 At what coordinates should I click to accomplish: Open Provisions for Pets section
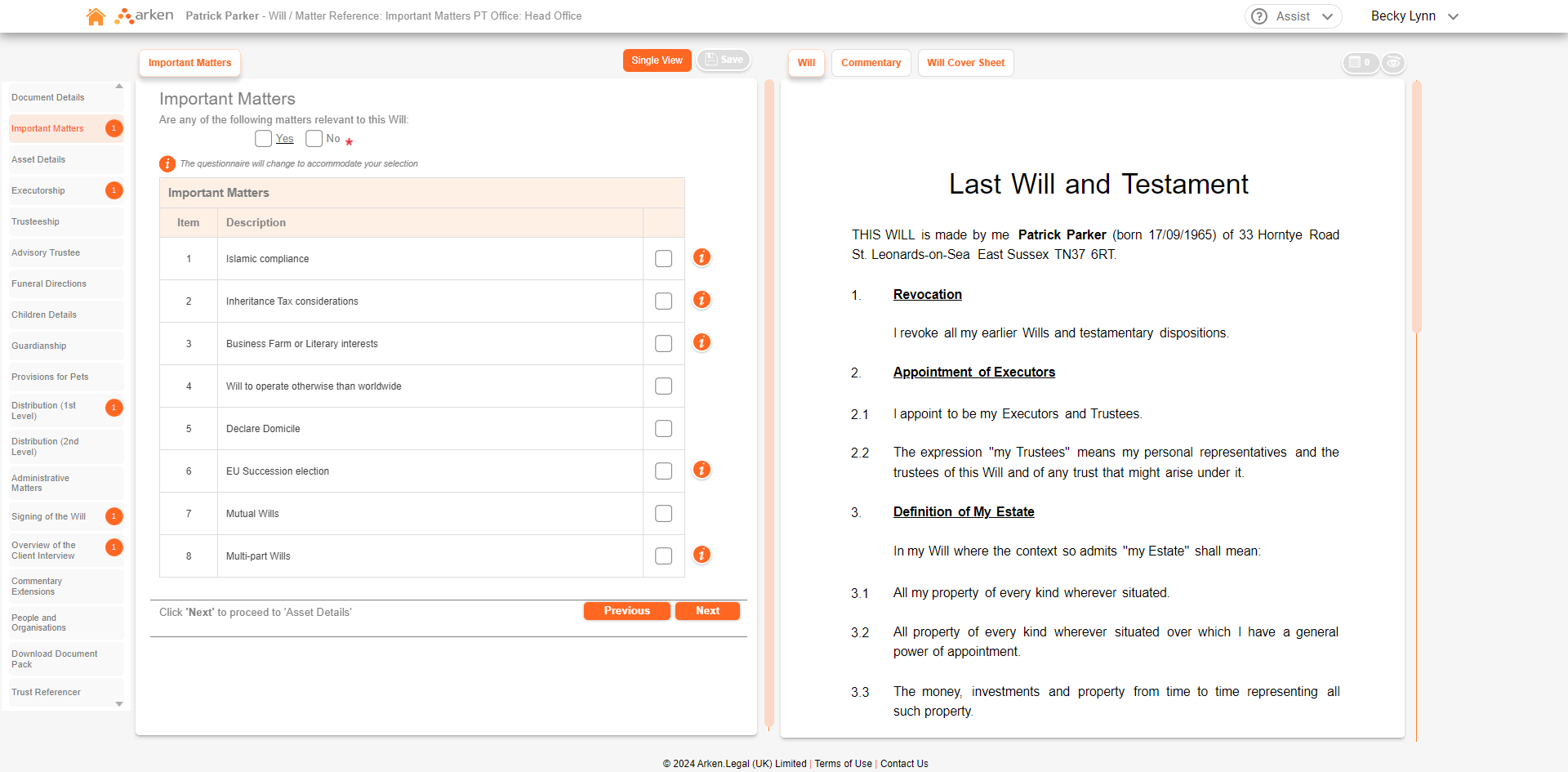coord(66,377)
